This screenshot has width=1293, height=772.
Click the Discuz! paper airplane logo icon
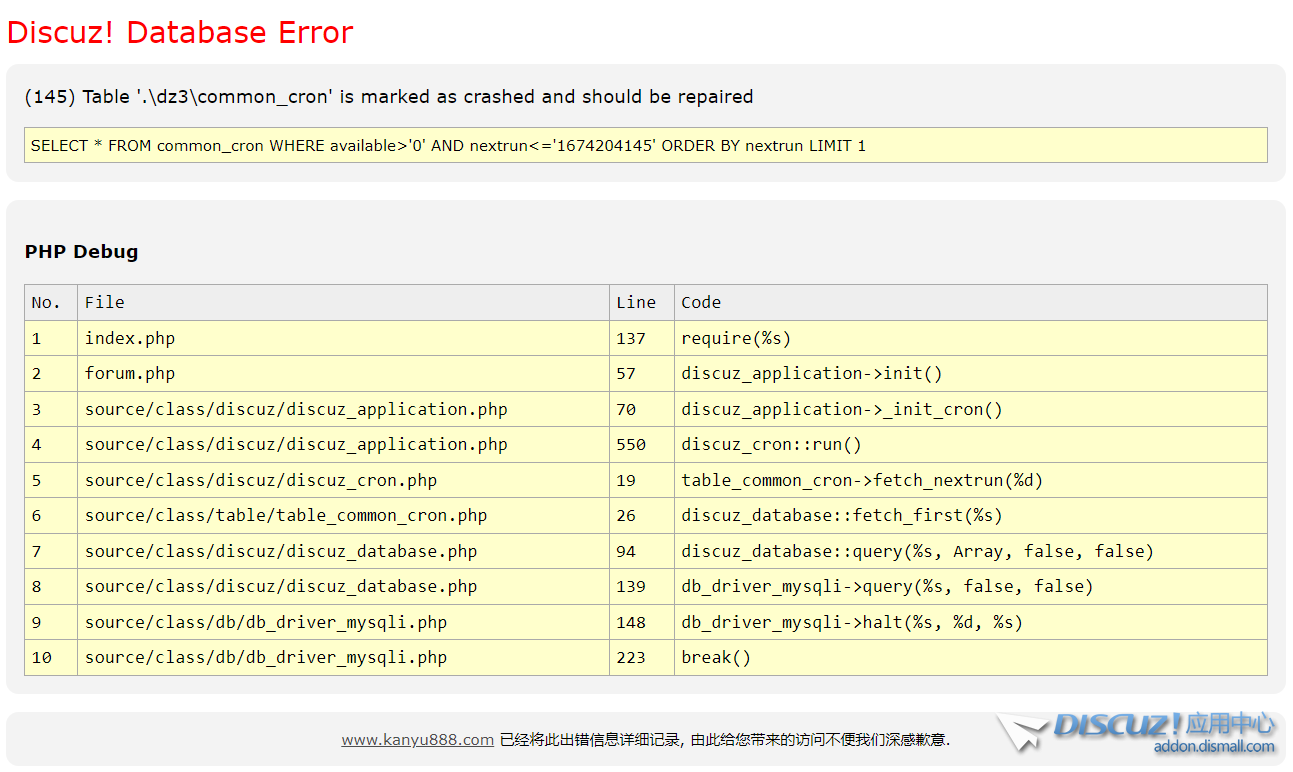click(x=1021, y=732)
